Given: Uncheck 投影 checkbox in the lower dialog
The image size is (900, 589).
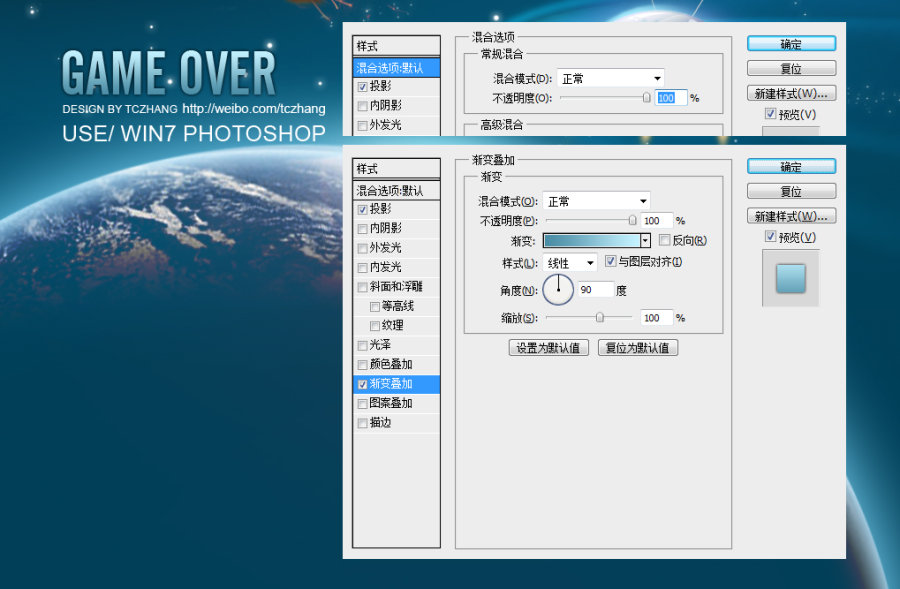Looking at the screenshot, I should point(362,210).
